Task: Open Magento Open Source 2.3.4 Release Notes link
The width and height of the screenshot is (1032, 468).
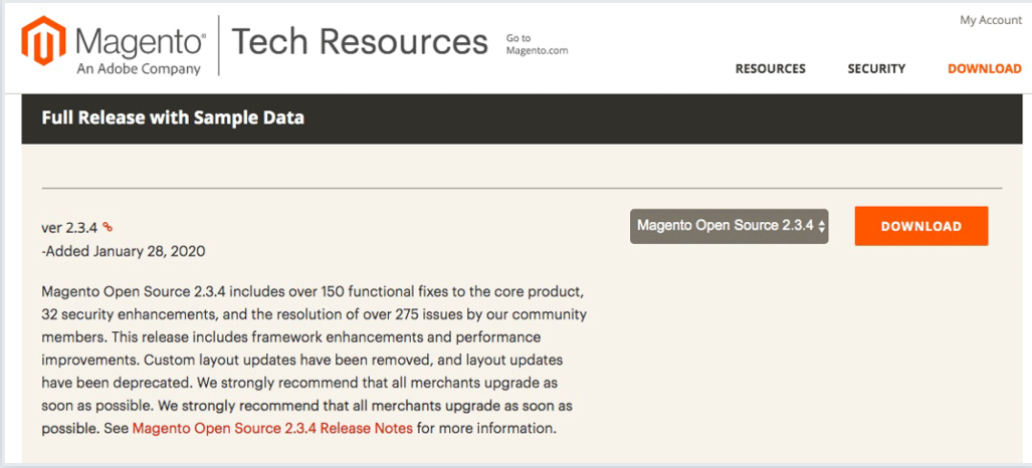Action: [272, 429]
